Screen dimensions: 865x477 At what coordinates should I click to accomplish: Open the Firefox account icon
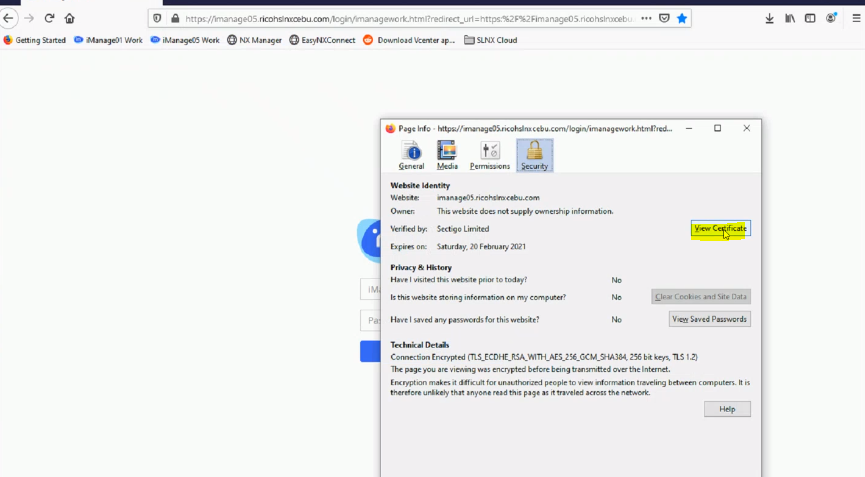(831, 18)
